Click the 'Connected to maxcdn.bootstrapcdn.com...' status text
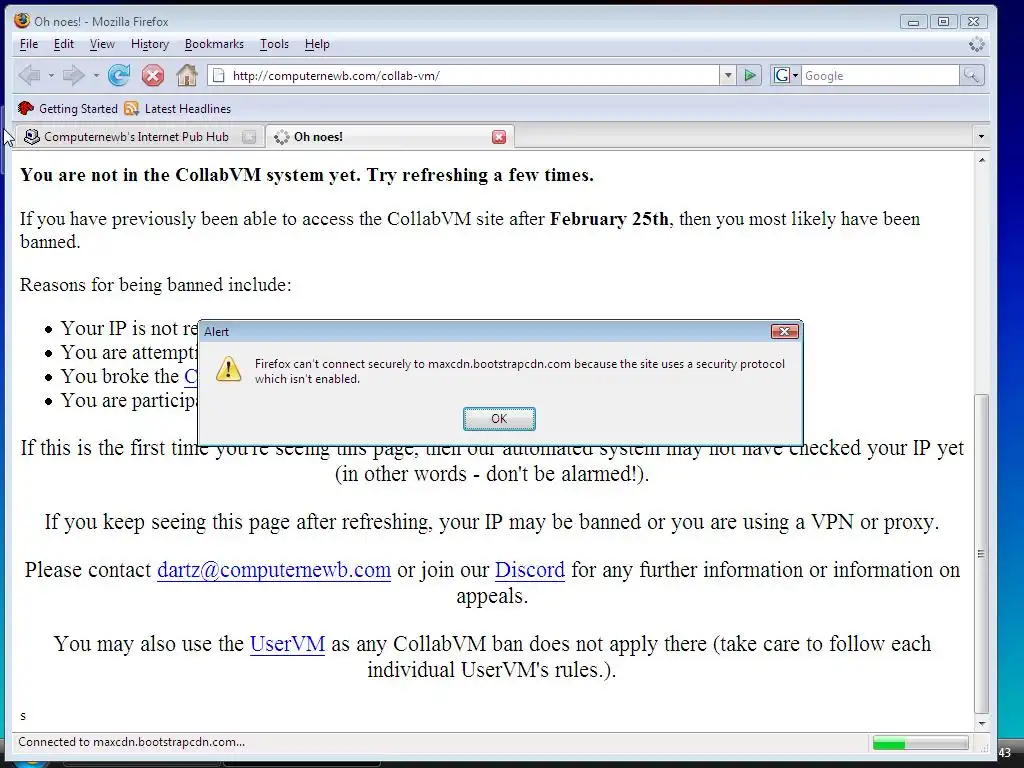Image resolution: width=1024 pixels, height=768 pixels. click(x=132, y=742)
